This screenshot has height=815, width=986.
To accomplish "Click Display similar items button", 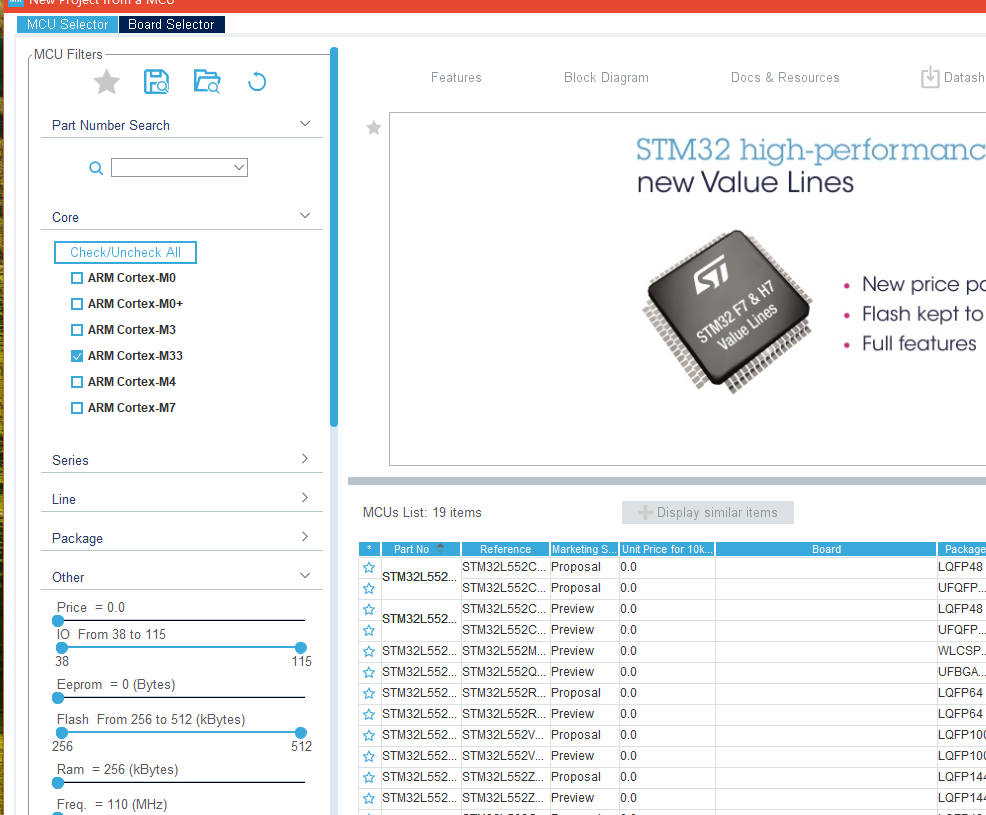I will [707, 513].
